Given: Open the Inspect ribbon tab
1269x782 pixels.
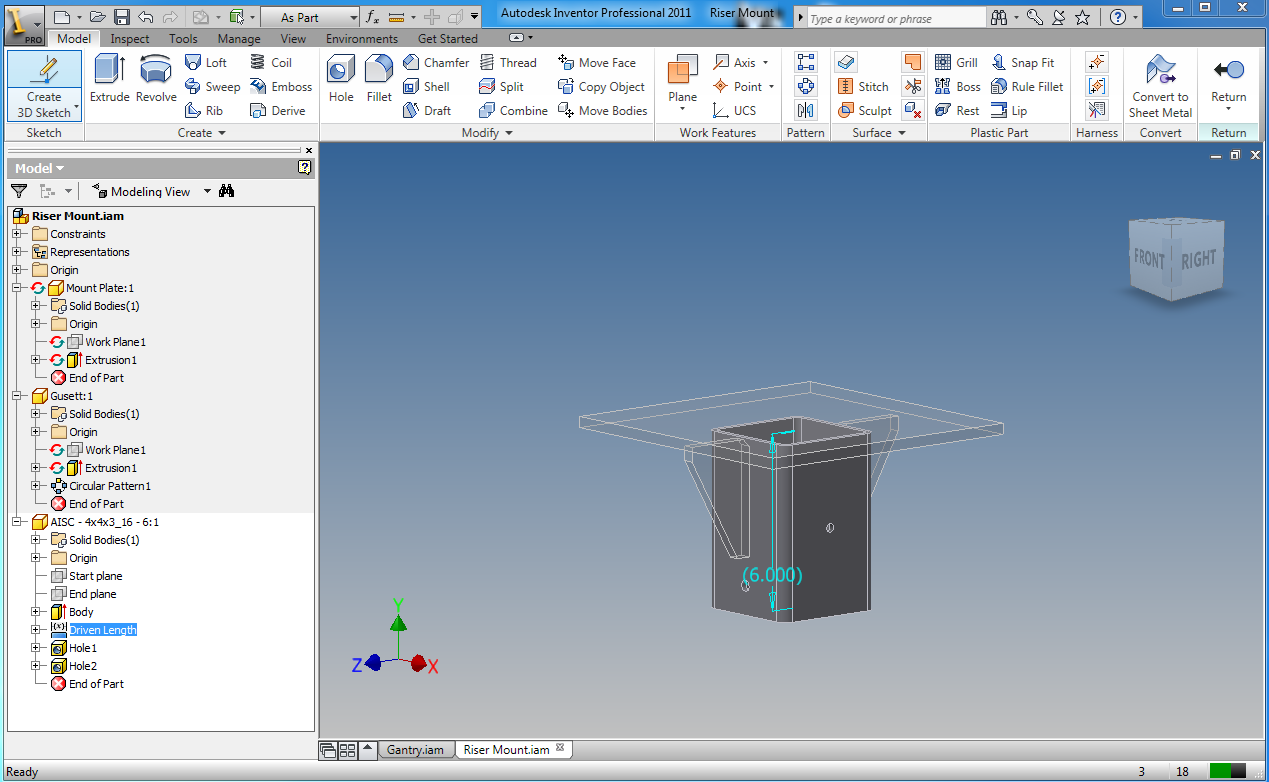Looking at the screenshot, I should click(x=130, y=39).
